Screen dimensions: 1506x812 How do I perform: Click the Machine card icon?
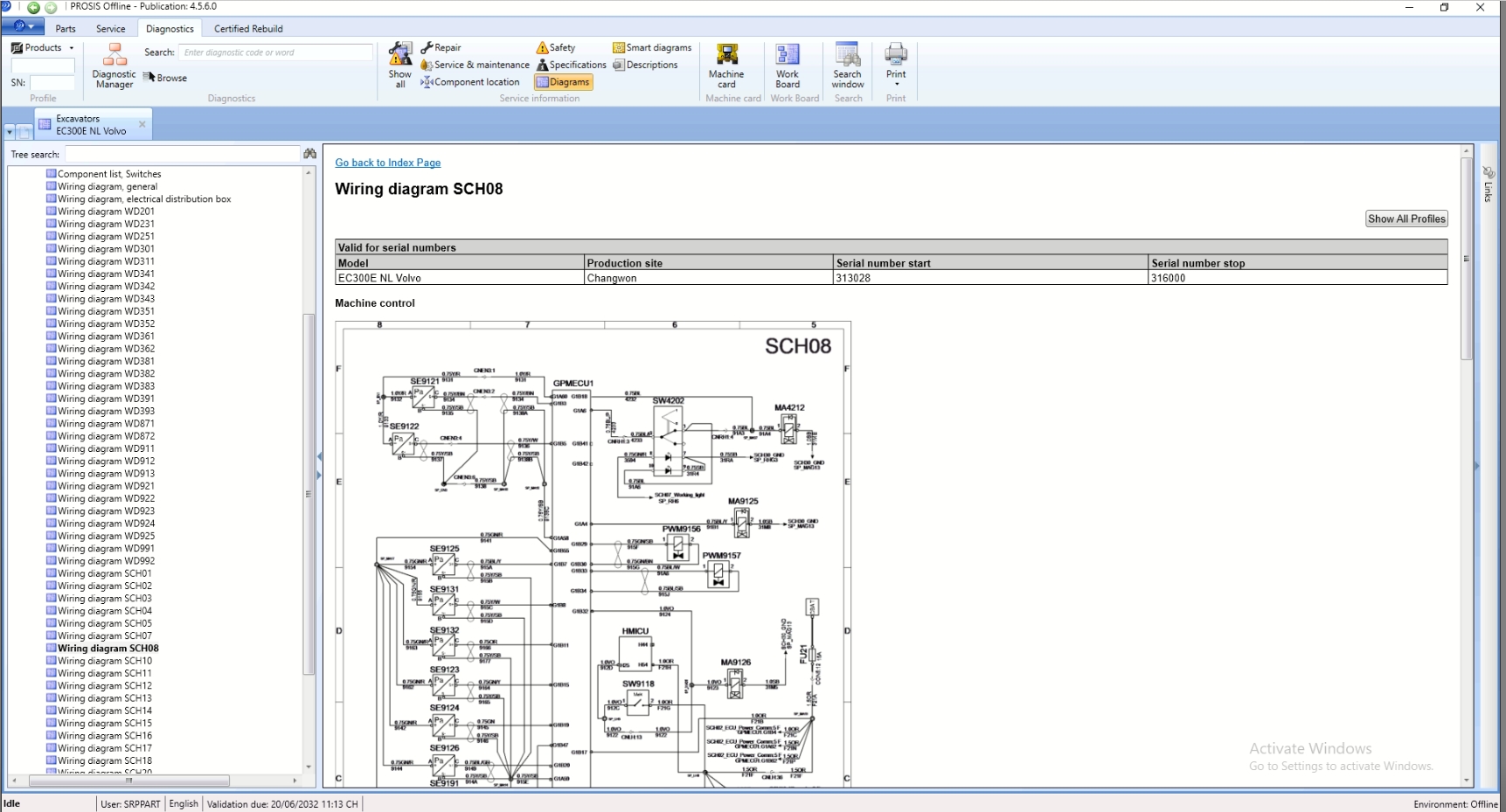click(x=726, y=66)
